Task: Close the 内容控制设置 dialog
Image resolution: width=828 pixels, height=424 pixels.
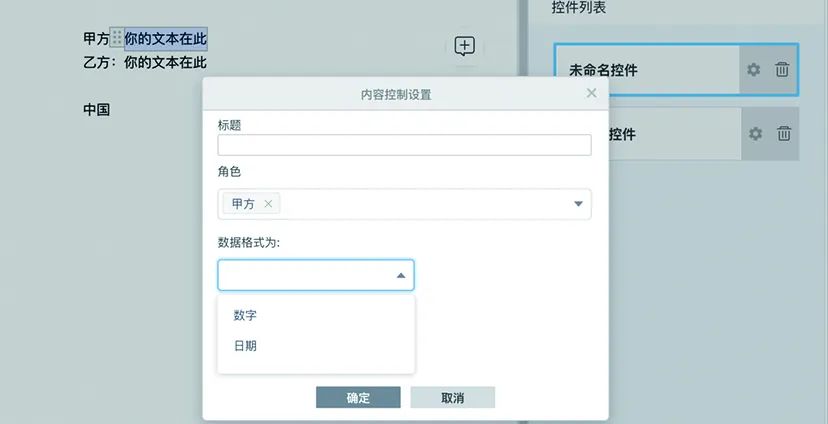Action: pyautogui.click(x=591, y=93)
